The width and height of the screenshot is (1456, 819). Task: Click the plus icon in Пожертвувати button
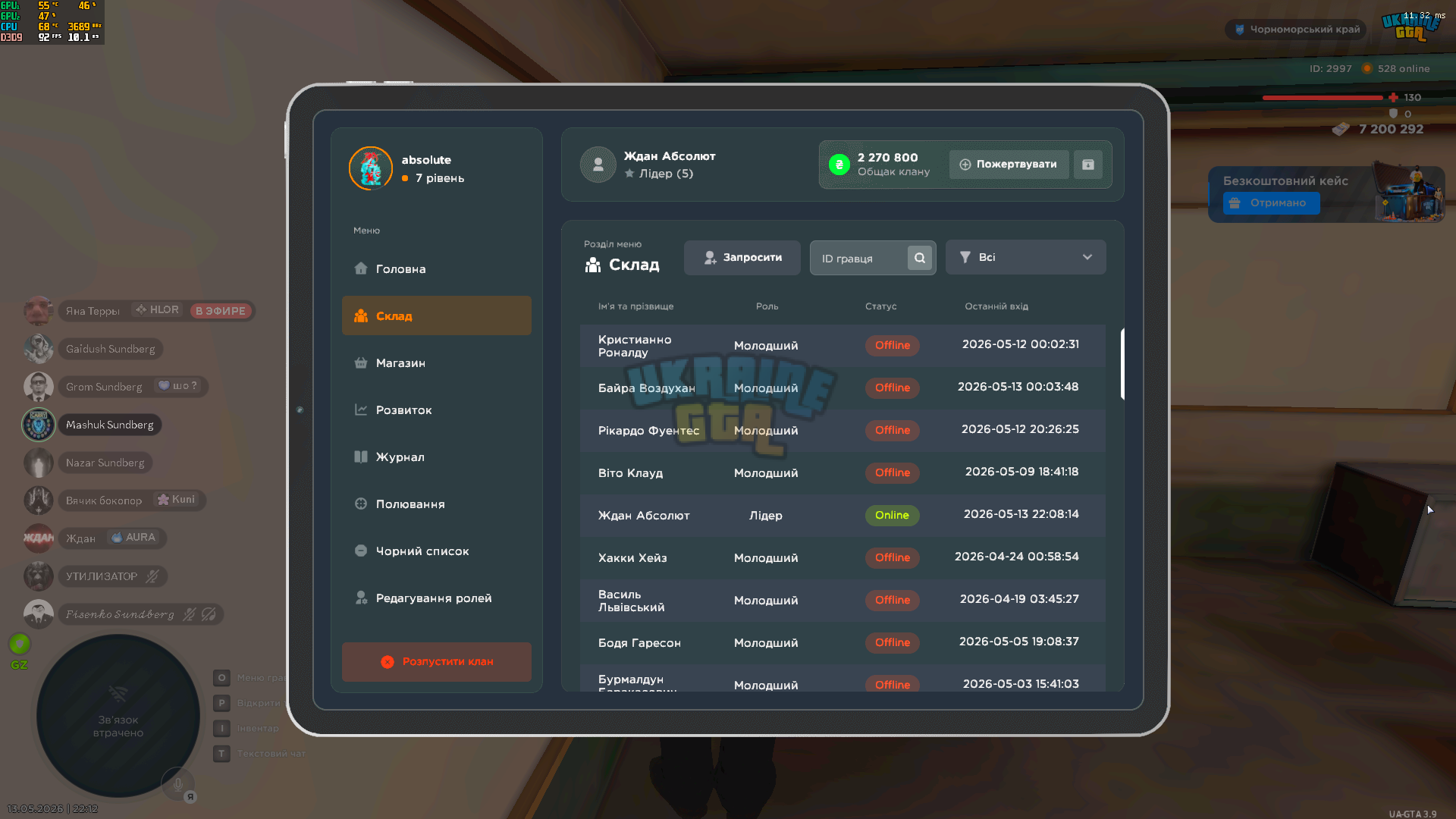[x=965, y=165]
